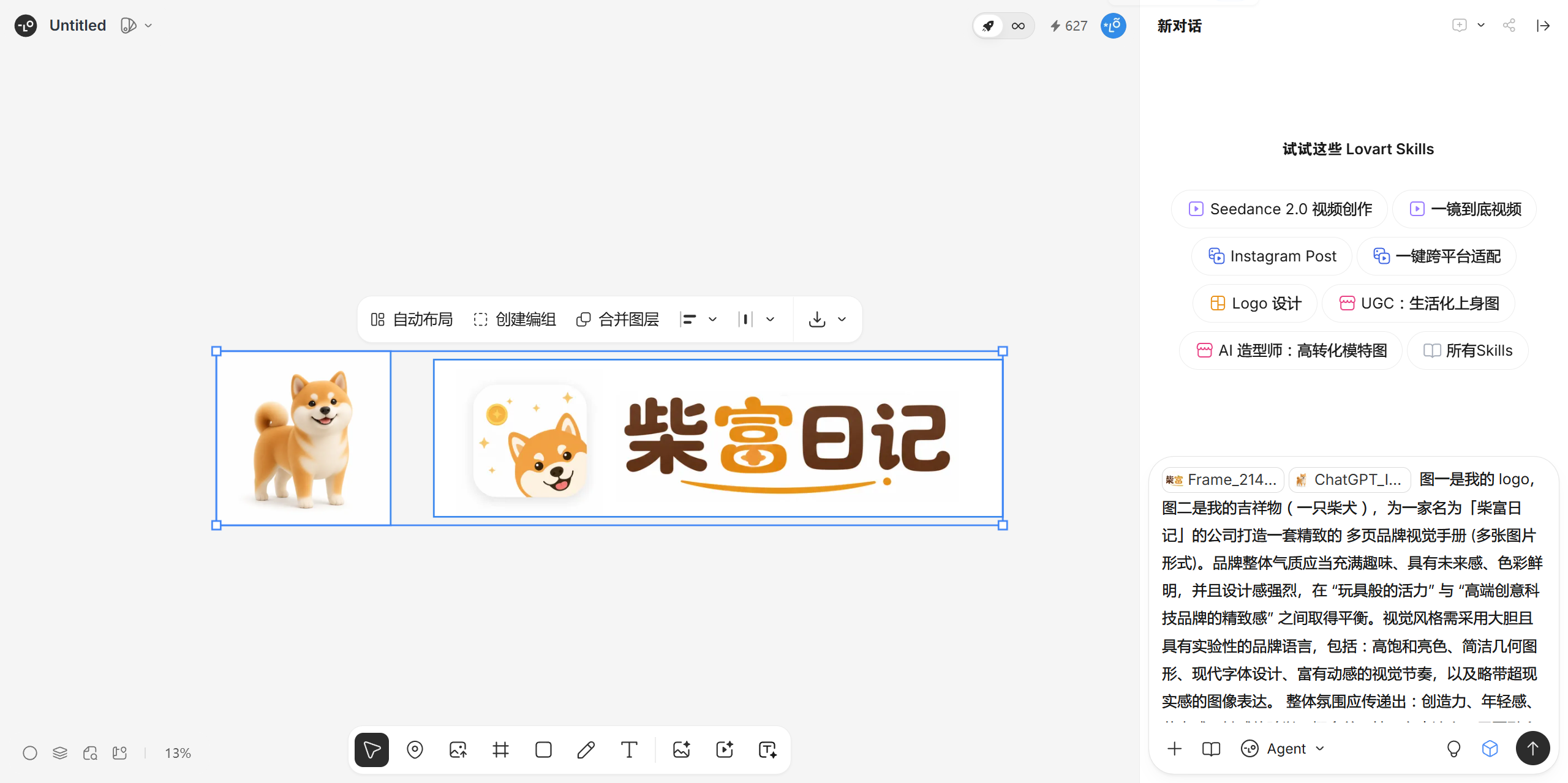The image size is (1568, 783).
Task: Select the pen drawing tool
Action: pyautogui.click(x=586, y=749)
